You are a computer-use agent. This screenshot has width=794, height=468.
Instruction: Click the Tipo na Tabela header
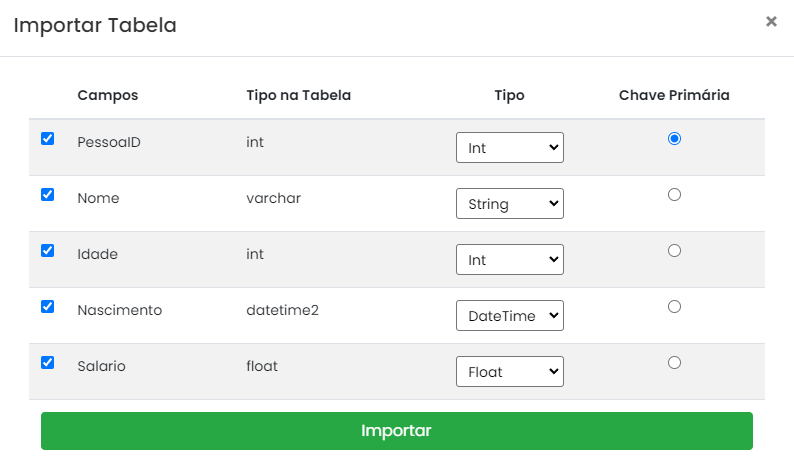click(298, 96)
